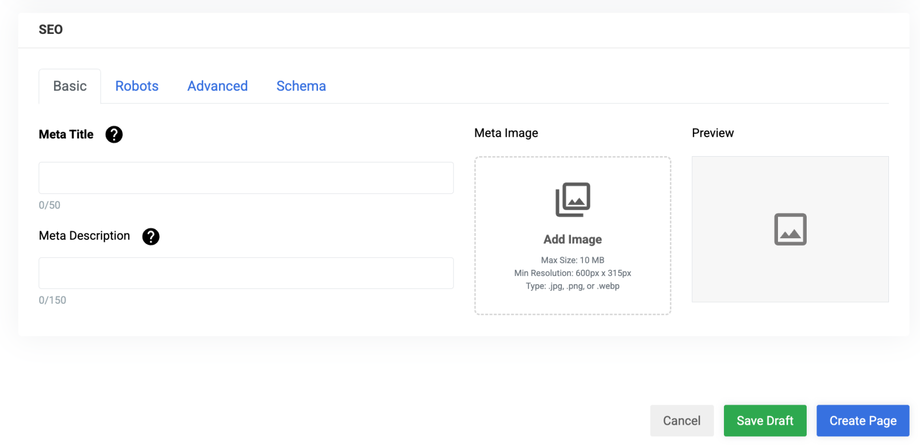Click the green Save Draft button
This screenshot has height=446, width=920.
(765, 421)
